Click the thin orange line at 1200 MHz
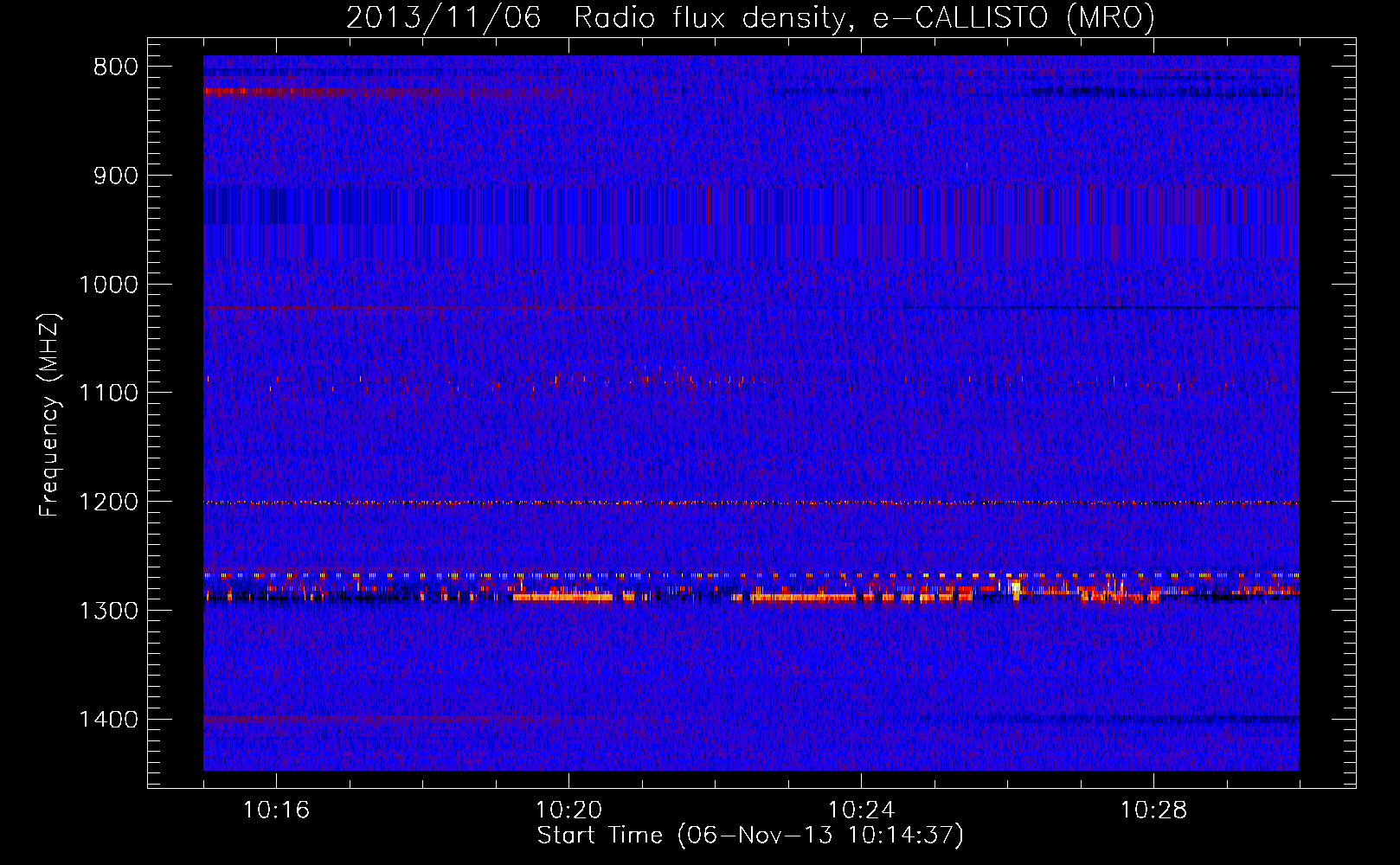The image size is (1400, 865). [751, 503]
